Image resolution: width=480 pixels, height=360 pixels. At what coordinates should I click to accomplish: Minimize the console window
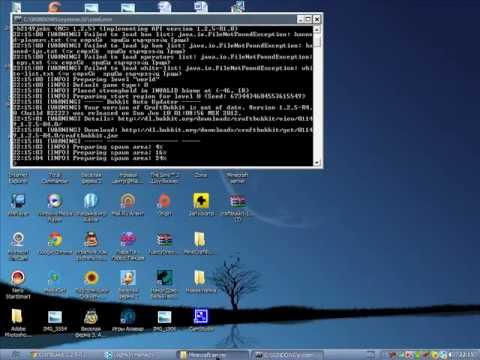(x=301, y=19)
